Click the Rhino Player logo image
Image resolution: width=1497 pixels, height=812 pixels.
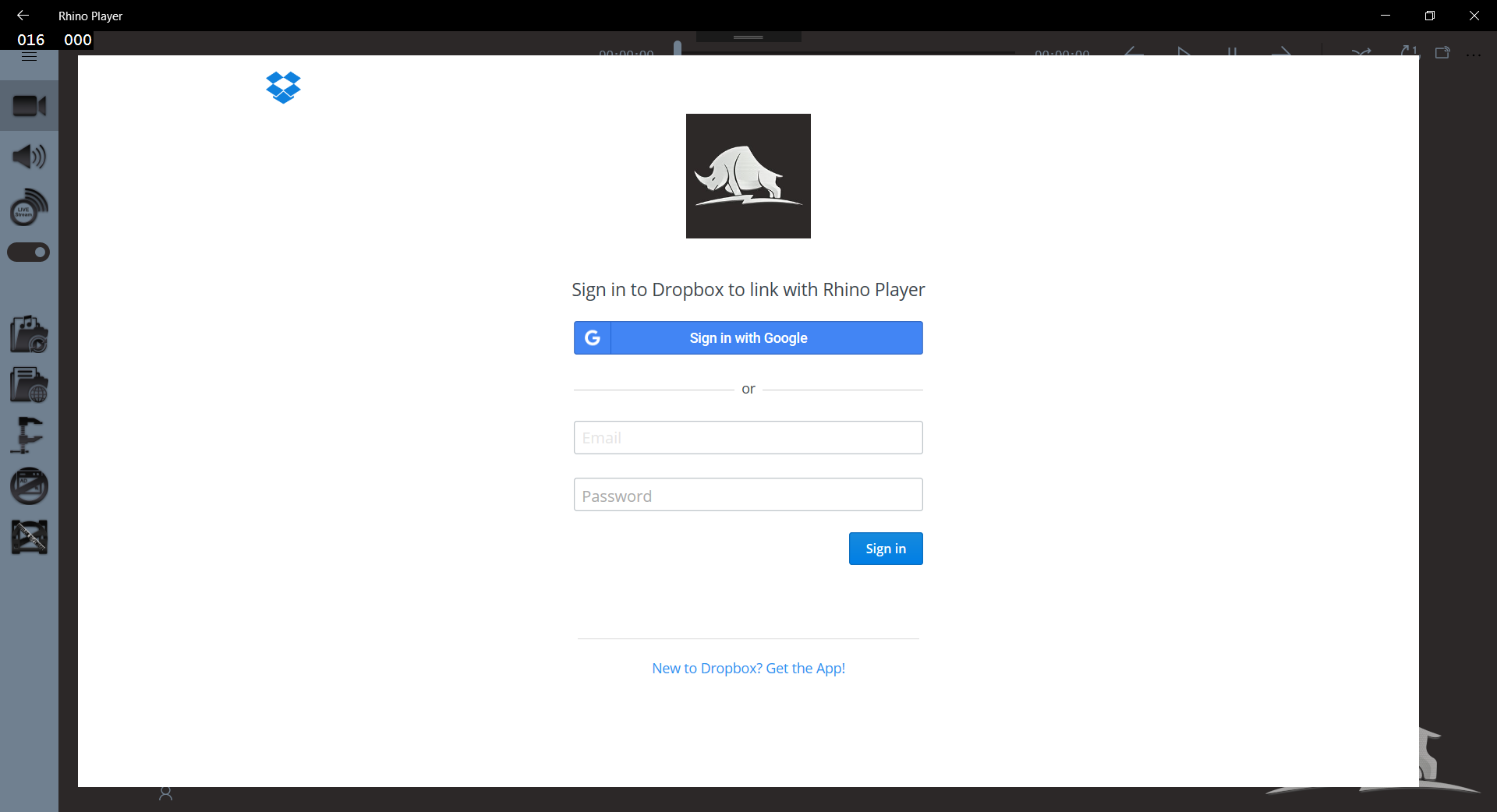(748, 176)
